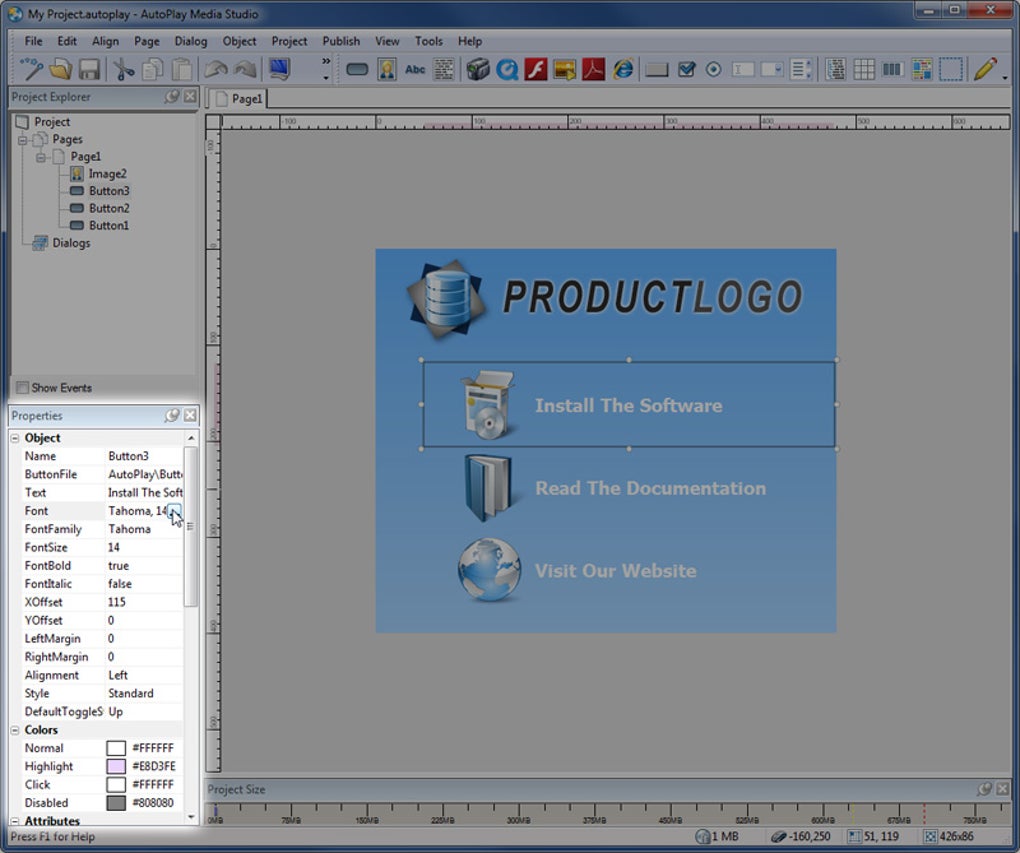Open the Publish menu

coord(341,41)
